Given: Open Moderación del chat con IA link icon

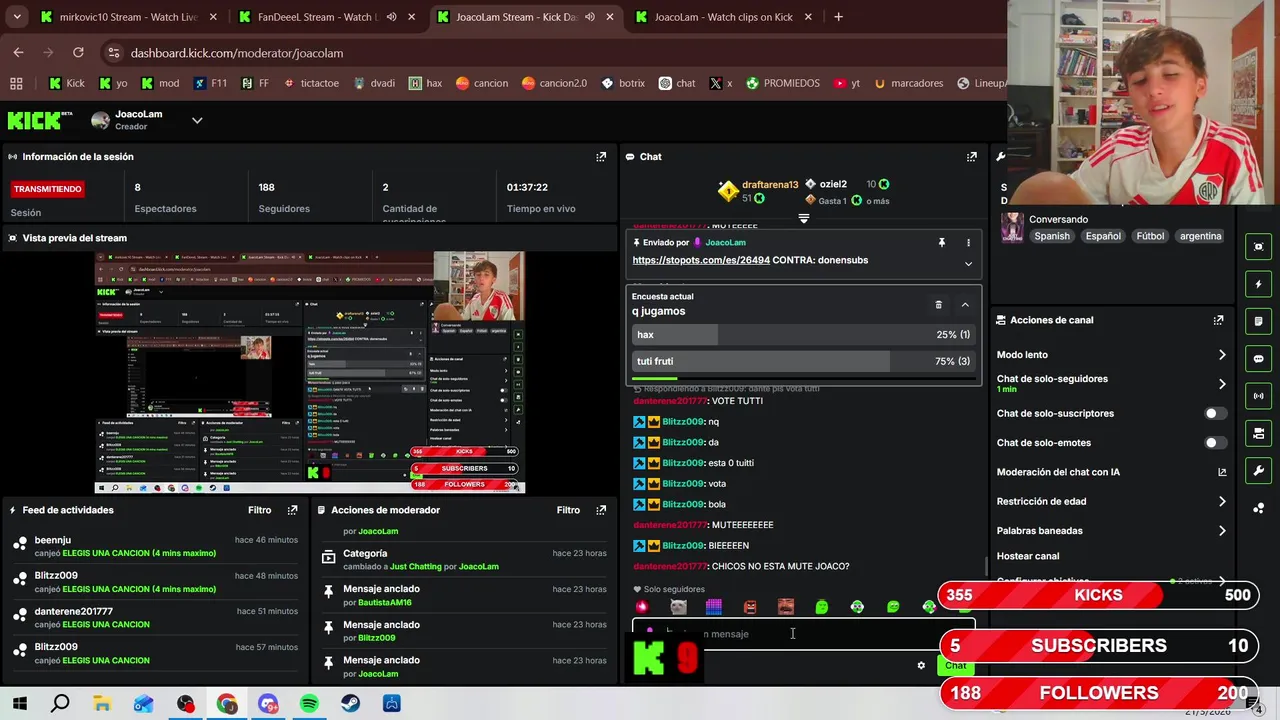Looking at the screenshot, I should [x=1222, y=472].
